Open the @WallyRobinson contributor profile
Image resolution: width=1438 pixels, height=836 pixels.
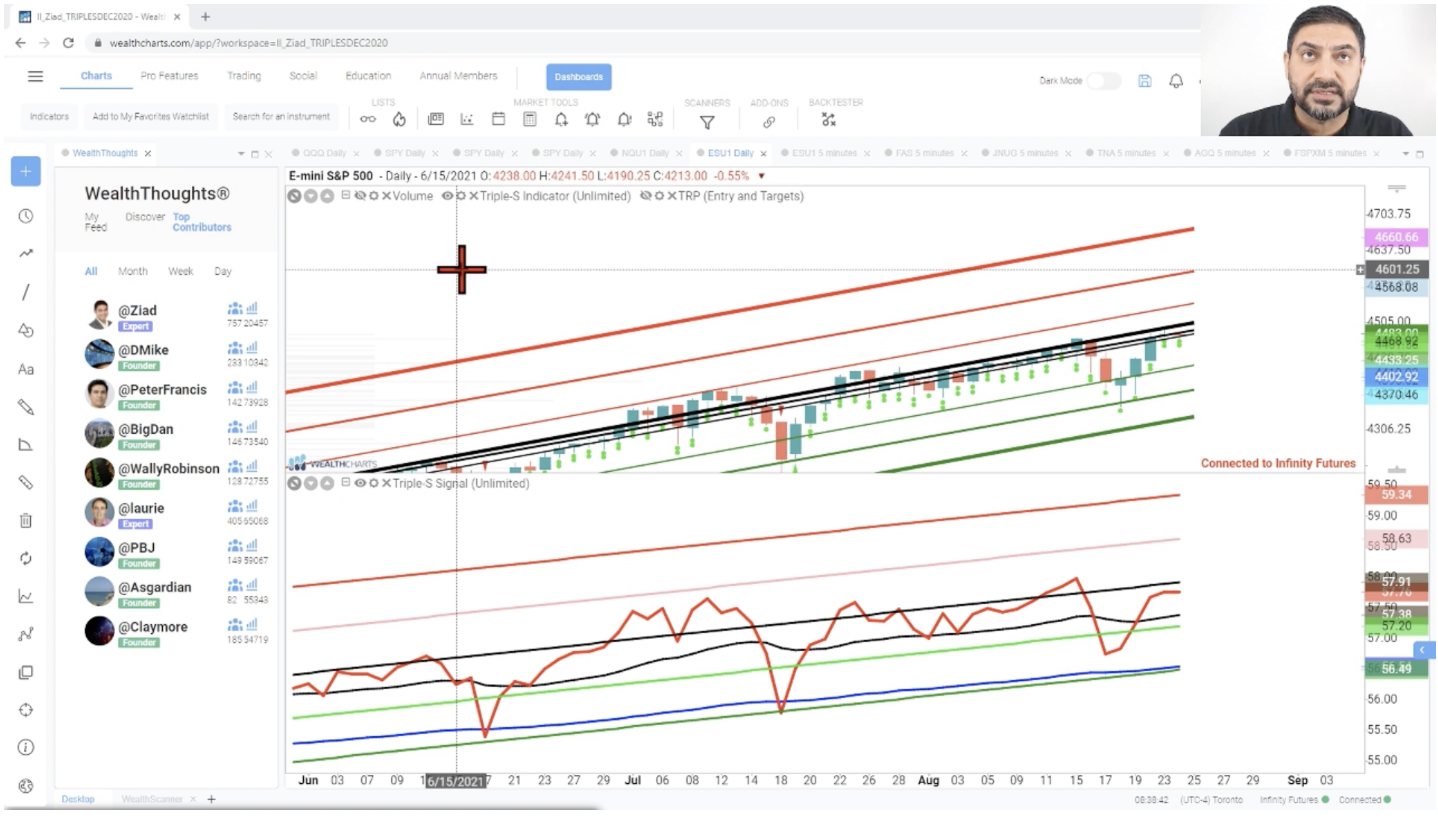pos(169,469)
